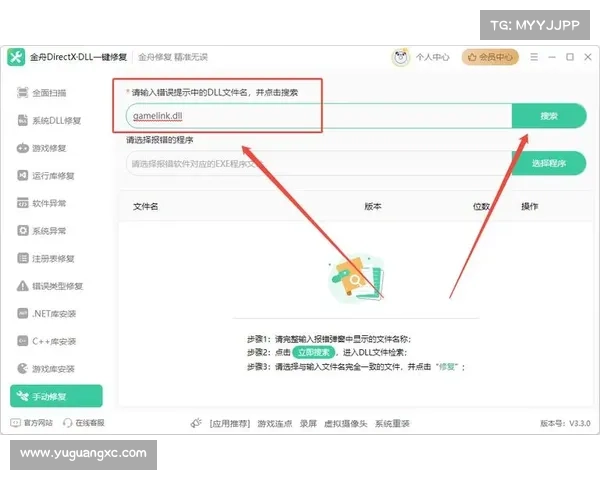
Task: Click the 系统重装 link
Action: 392,423
